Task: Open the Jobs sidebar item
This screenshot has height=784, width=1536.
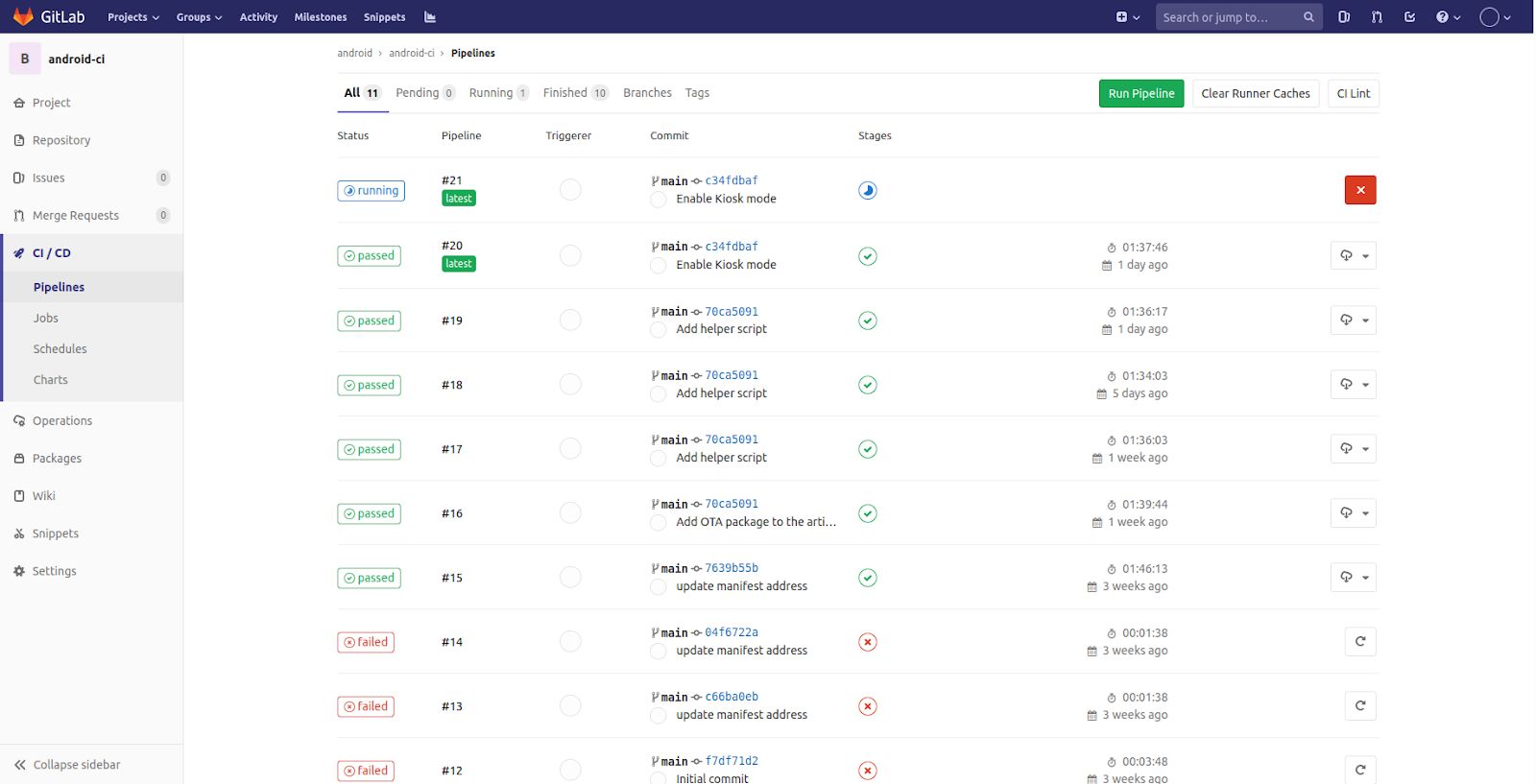Action: 46,318
